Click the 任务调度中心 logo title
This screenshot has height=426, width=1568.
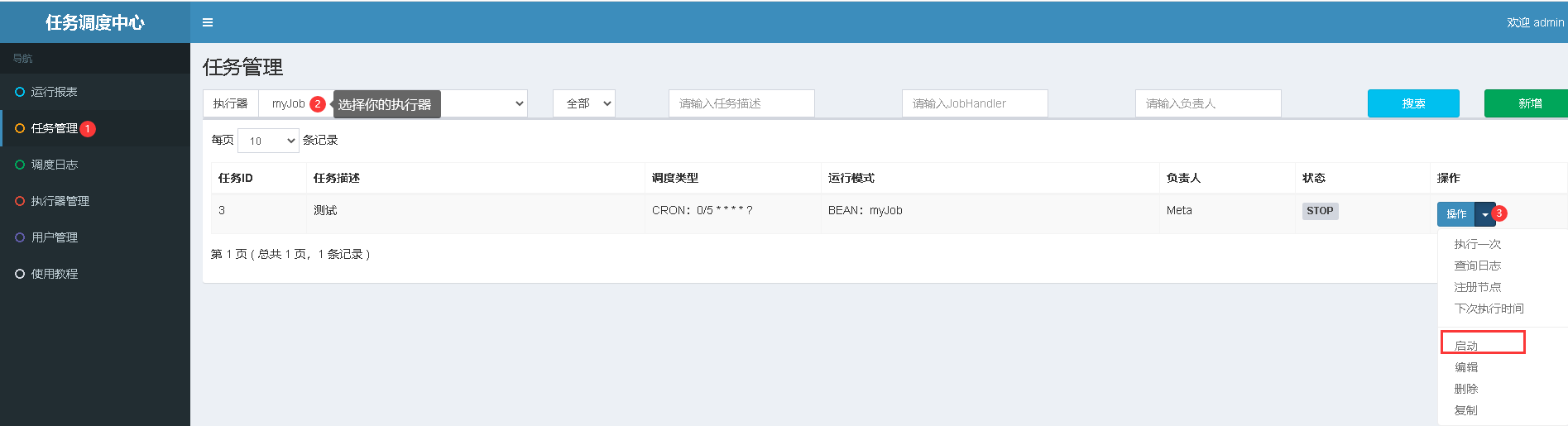[95, 22]
